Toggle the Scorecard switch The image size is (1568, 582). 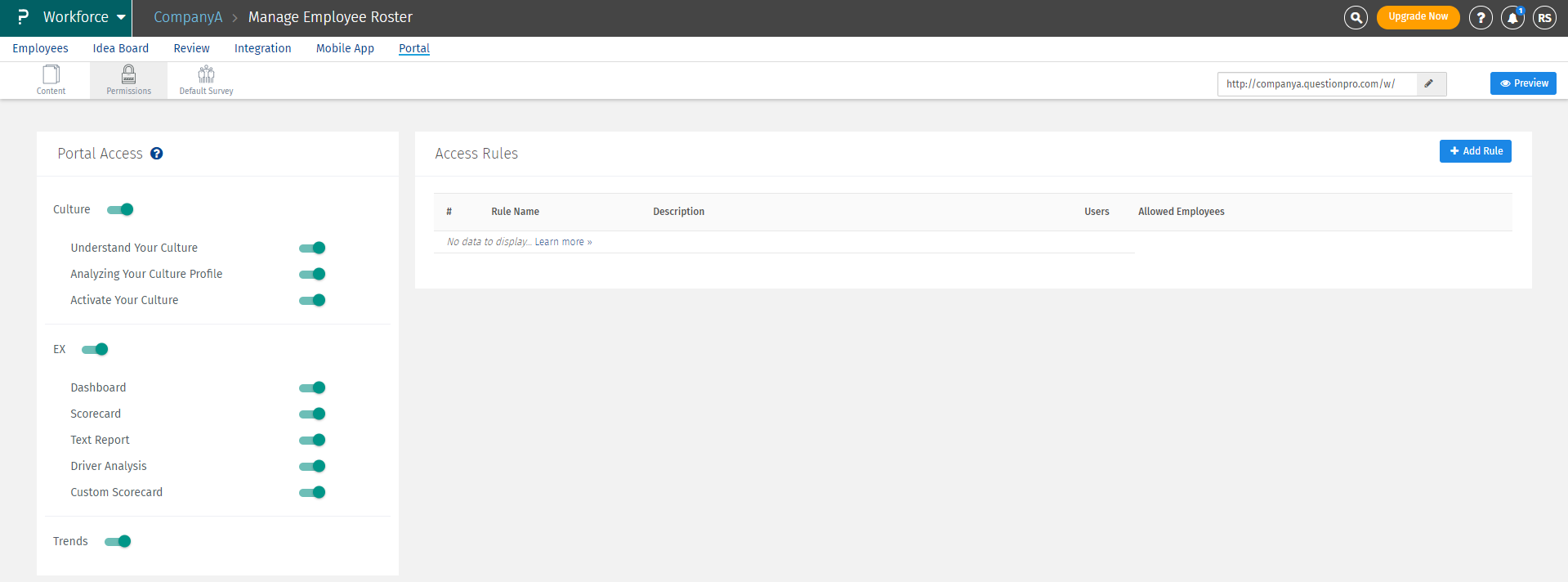(x=312, y=414)
